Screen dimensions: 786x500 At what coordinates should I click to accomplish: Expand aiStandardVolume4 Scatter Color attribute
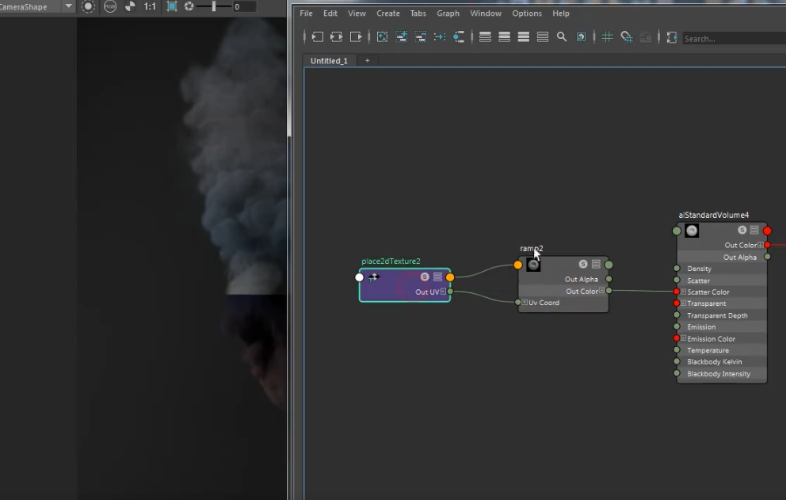[x=683, y=292]
